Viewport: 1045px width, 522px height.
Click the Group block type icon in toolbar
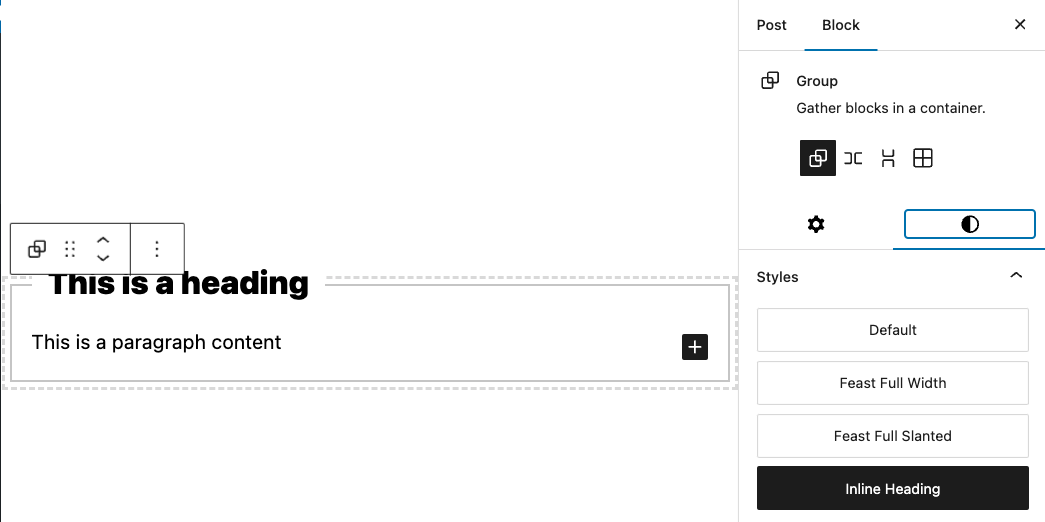pyautogui.click(x=37, y=249)
